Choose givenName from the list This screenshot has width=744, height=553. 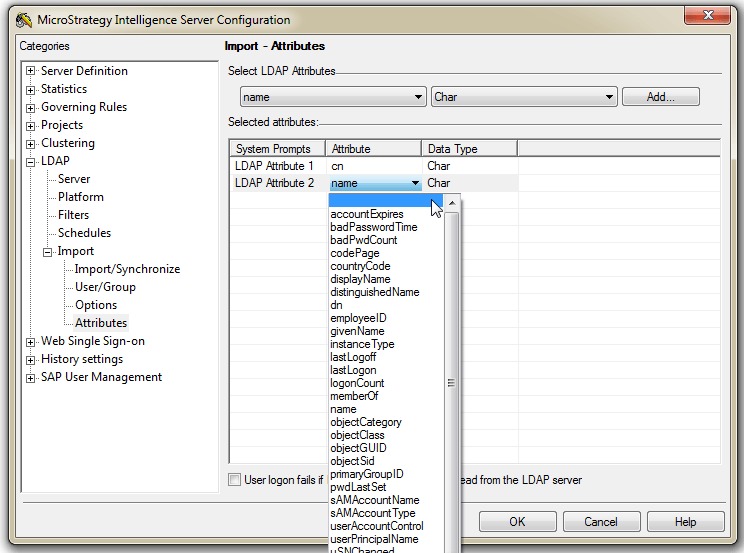[357, 331]
